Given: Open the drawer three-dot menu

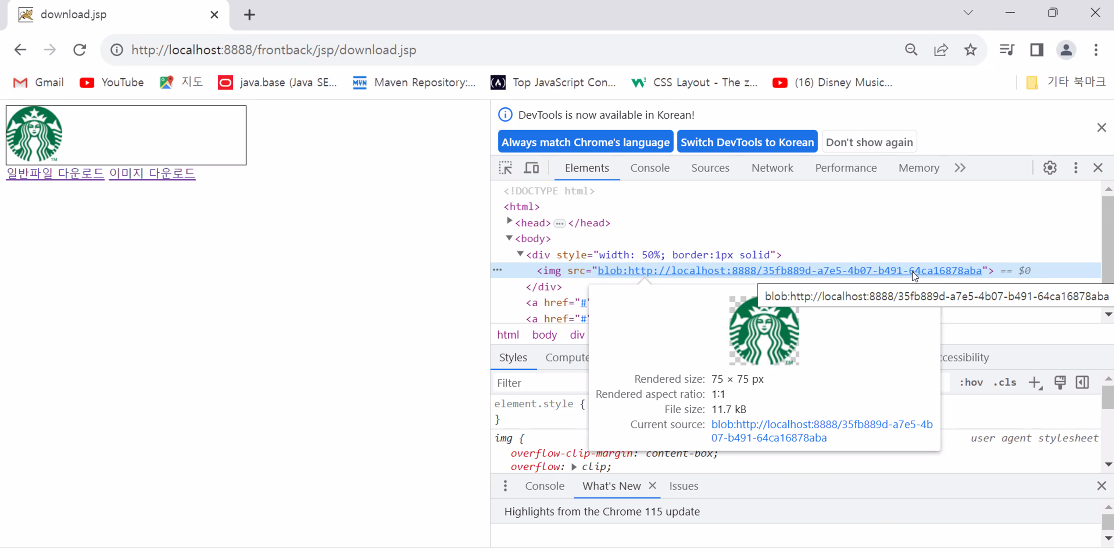Looking at the screenshot, I should tap(505, 486).
